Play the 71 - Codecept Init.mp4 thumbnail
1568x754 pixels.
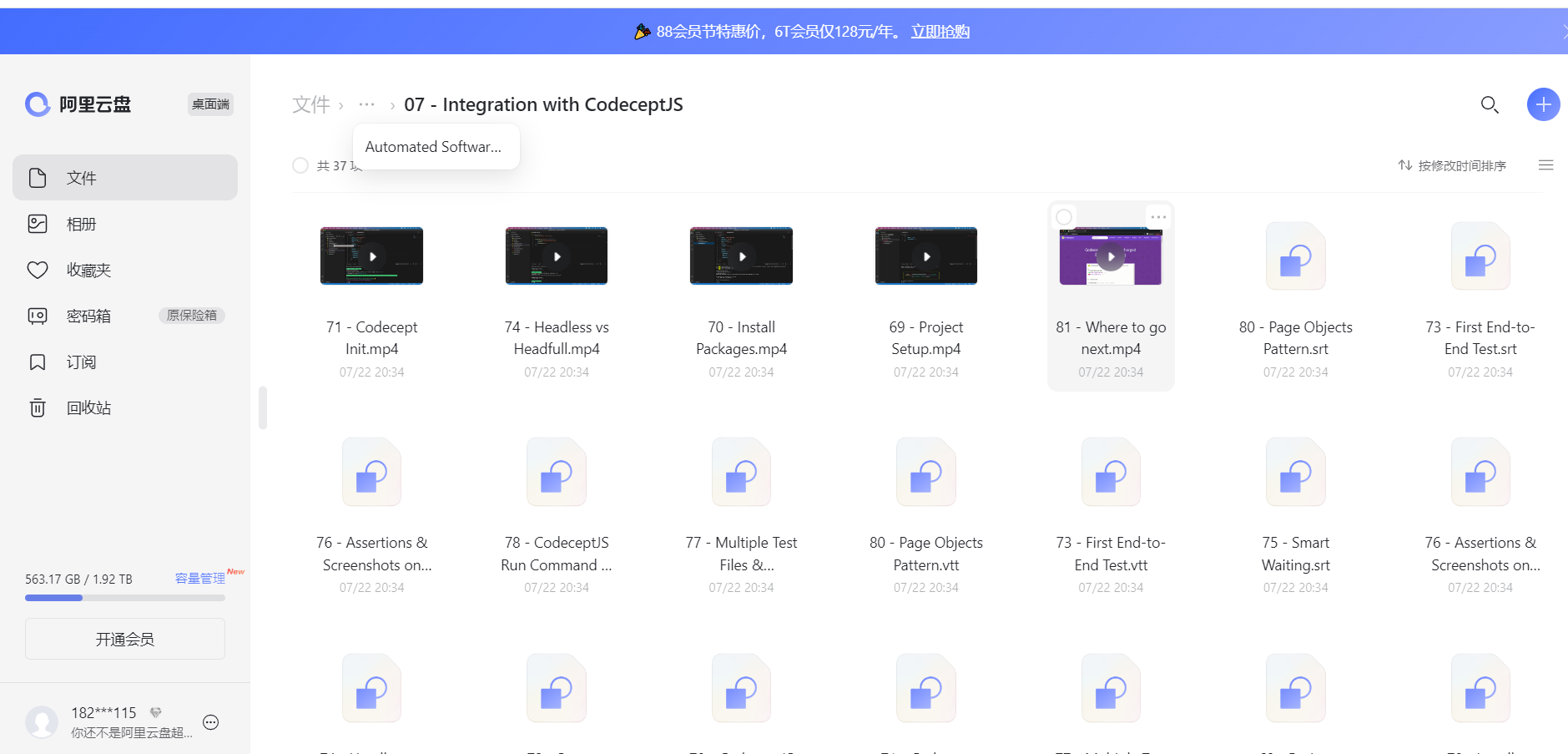tap(371, 256)
